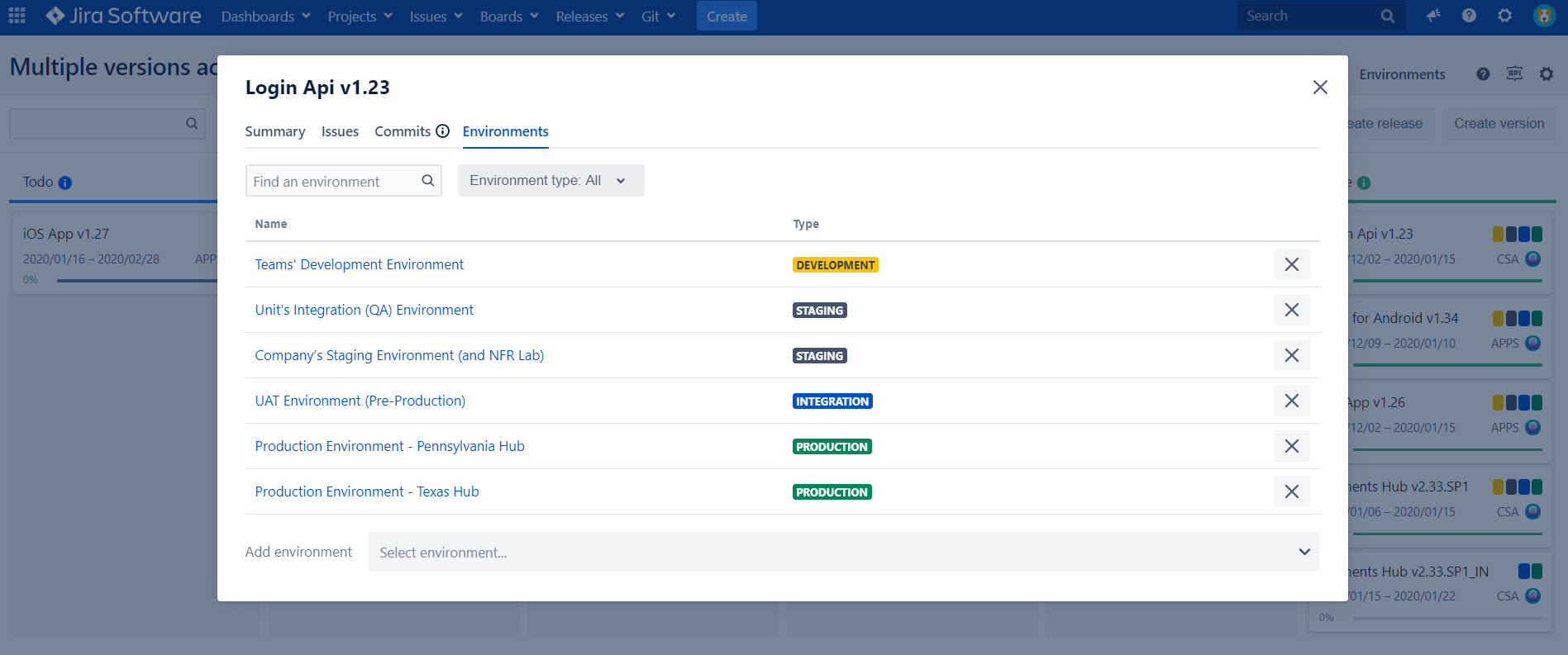Image resolution: width=1568 pixels, height=655 pixels.
Task: Remove Teams' Development Environment with X icon
Action: coord(1292,264)
